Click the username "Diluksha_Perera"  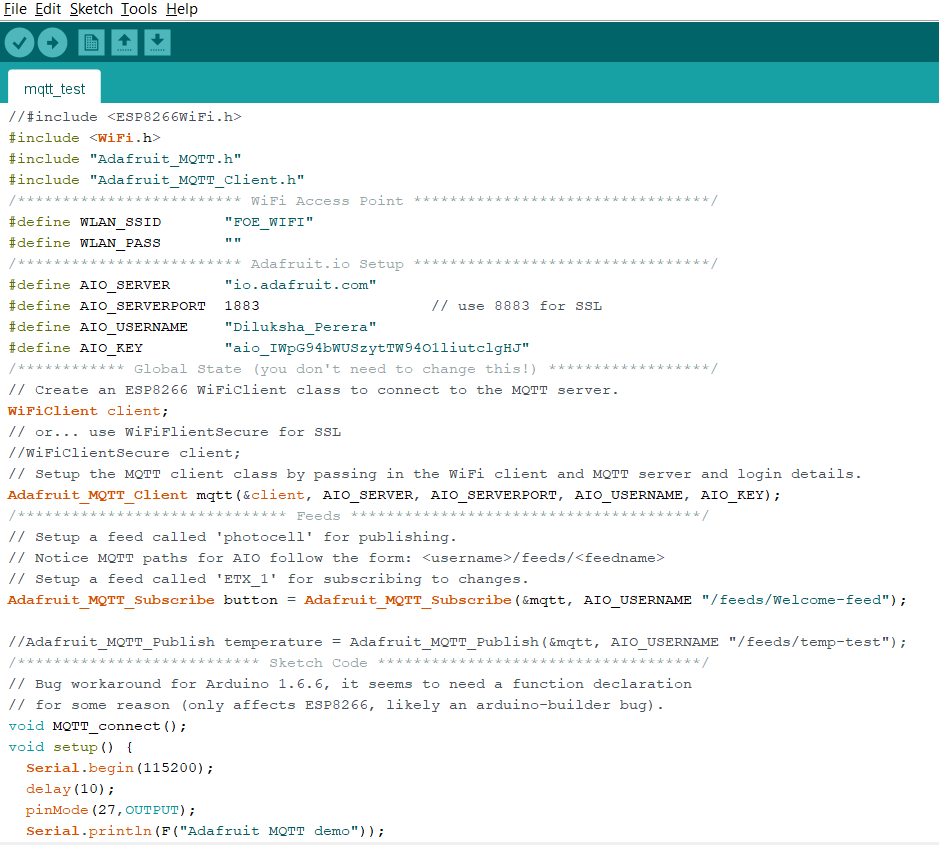[x=300, y=326]
